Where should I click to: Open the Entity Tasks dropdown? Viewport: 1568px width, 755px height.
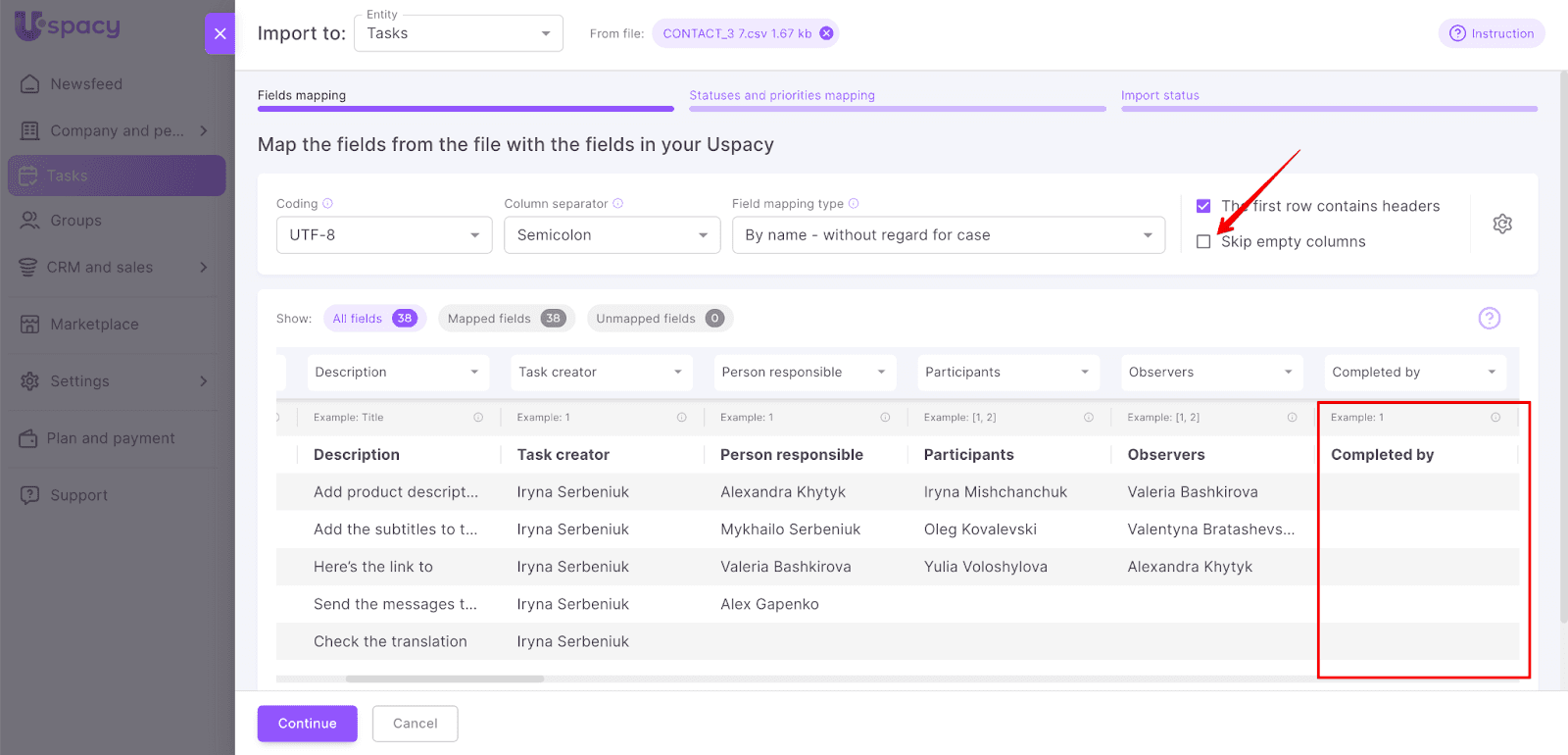point(458,33)
